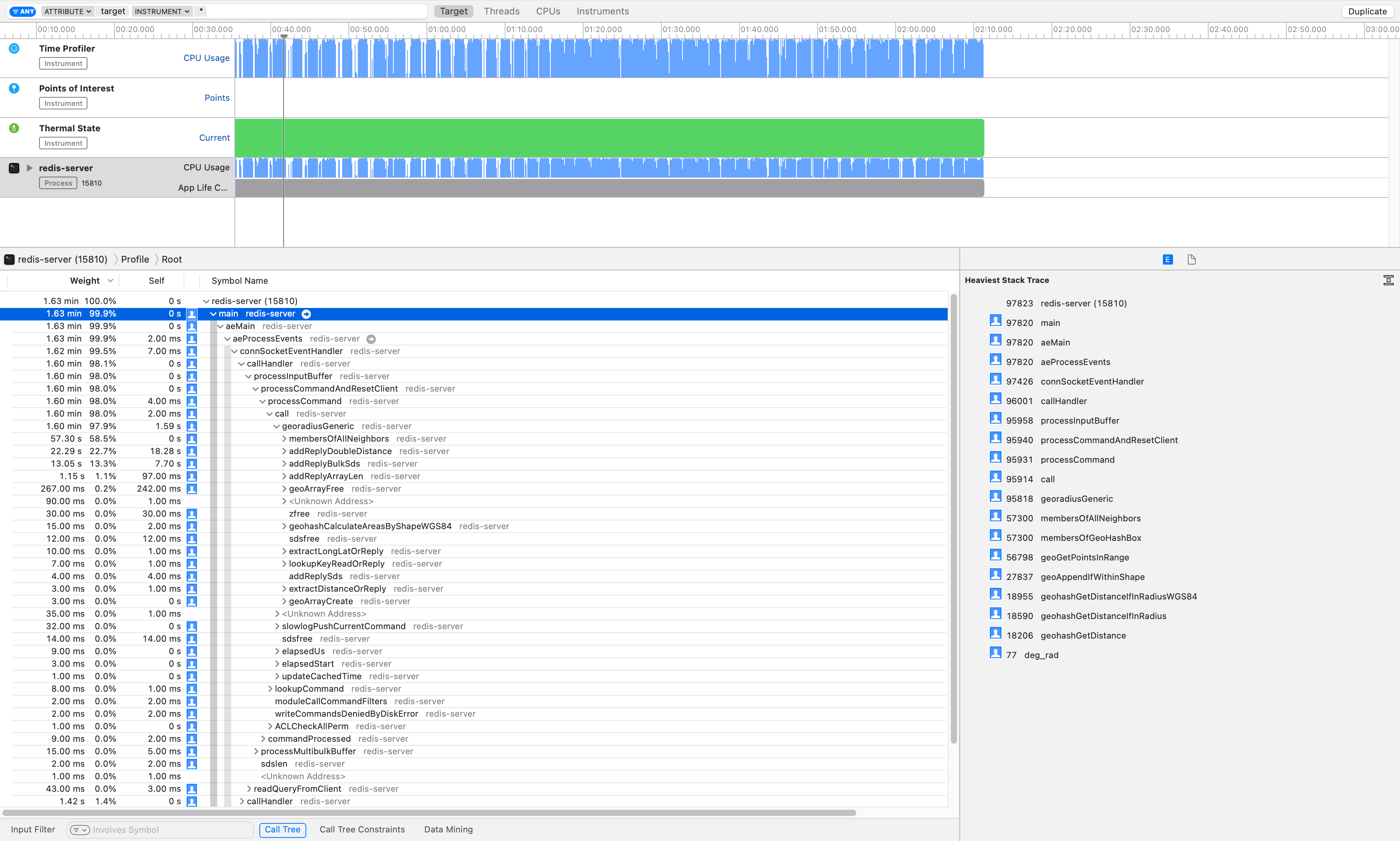1400x841 pixels.
Task: Select moduleCallCommandFilters tree row
Action: [x=473, y=701]
